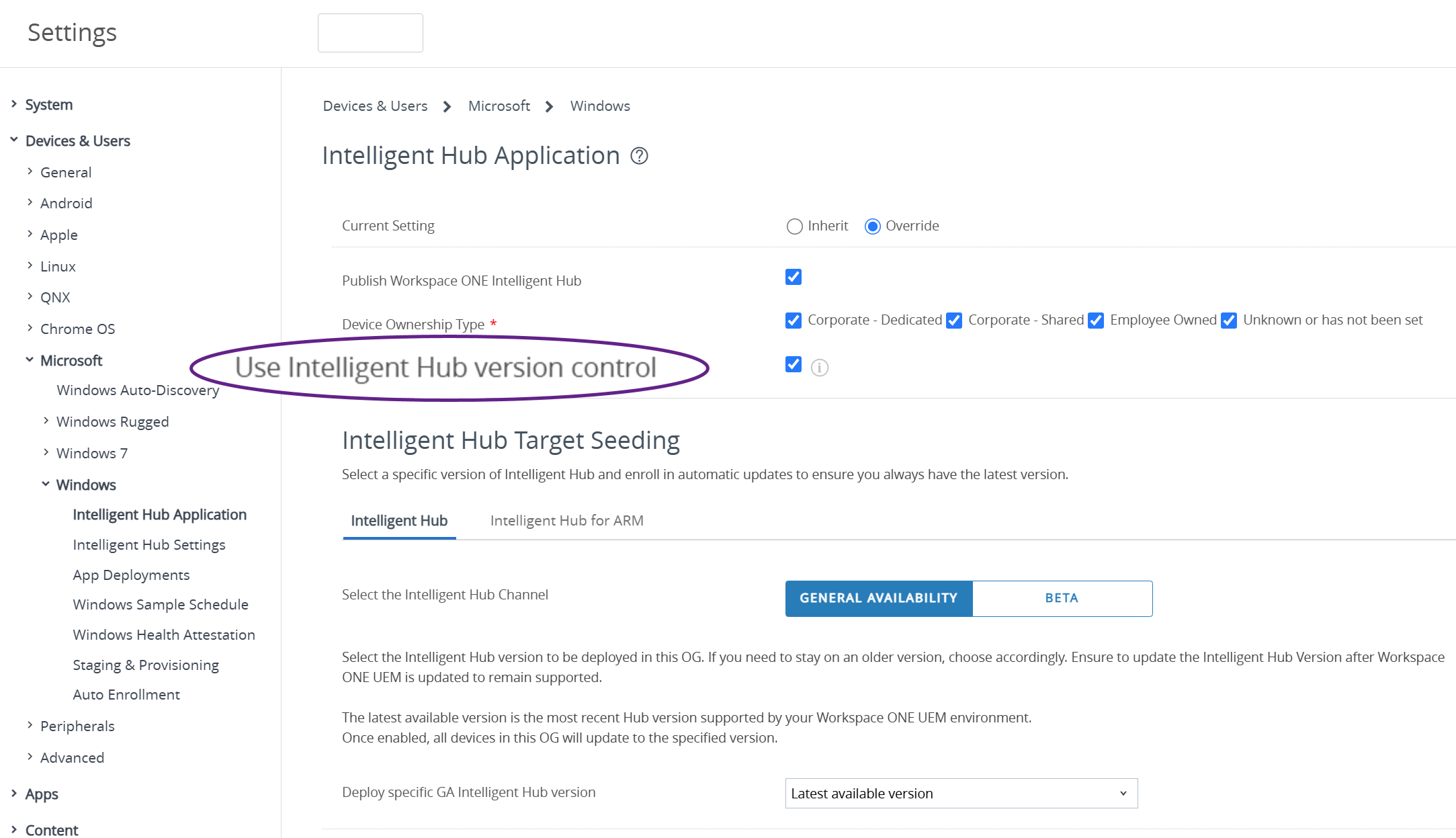Navigate to Devices & Users via breadcrumb
The height and width of the screenshot is (838, 1456).
375,106
